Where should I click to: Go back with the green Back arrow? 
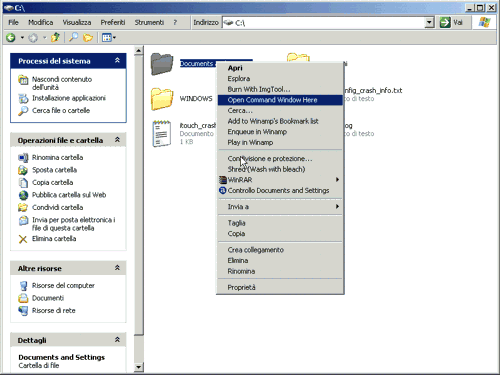pyautogui.click(x=11, y=38)
